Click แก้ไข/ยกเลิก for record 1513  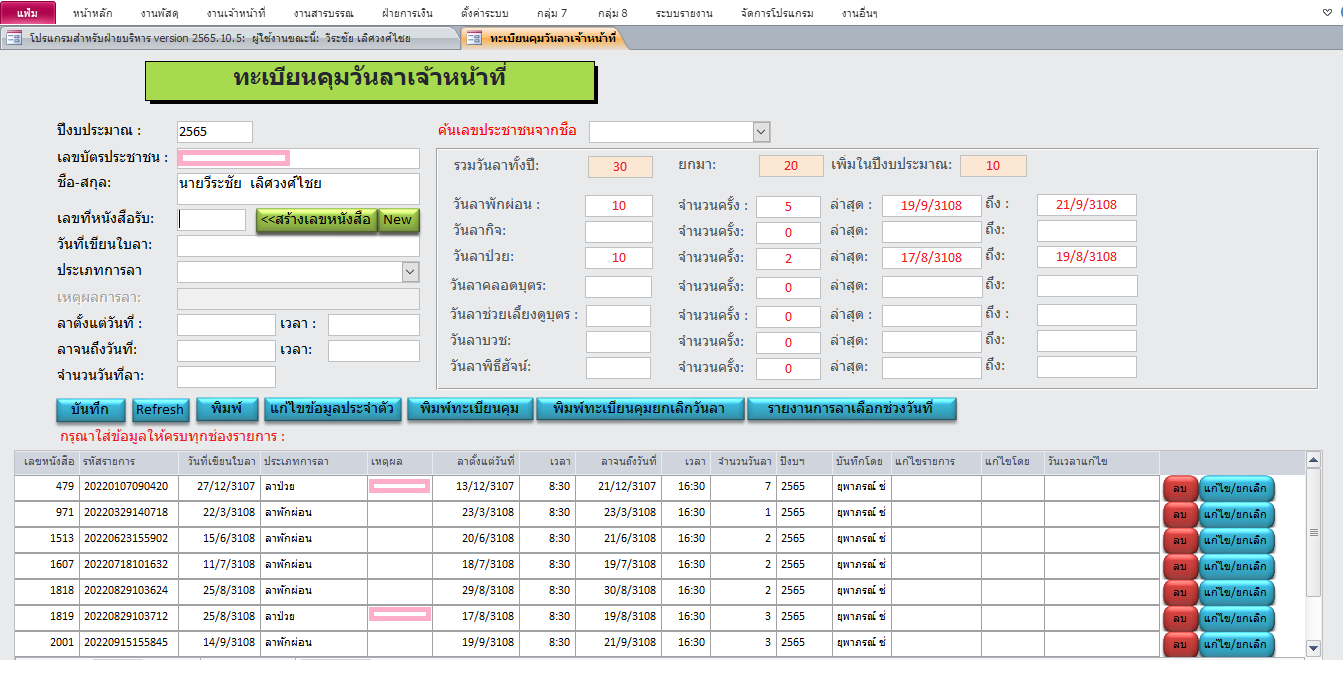click(1237, 540)
